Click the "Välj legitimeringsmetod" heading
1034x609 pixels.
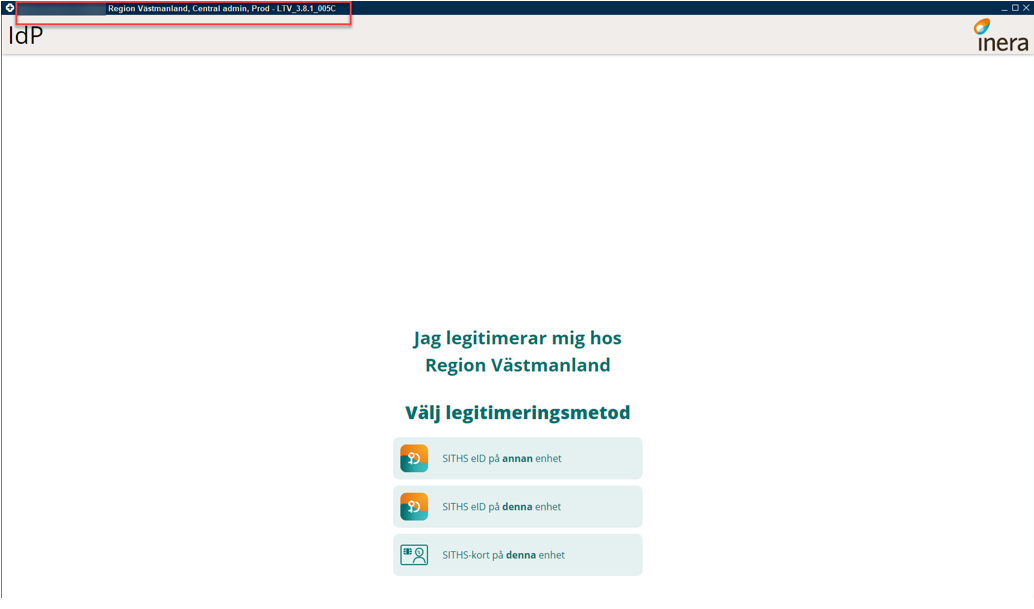pos(516,411)
